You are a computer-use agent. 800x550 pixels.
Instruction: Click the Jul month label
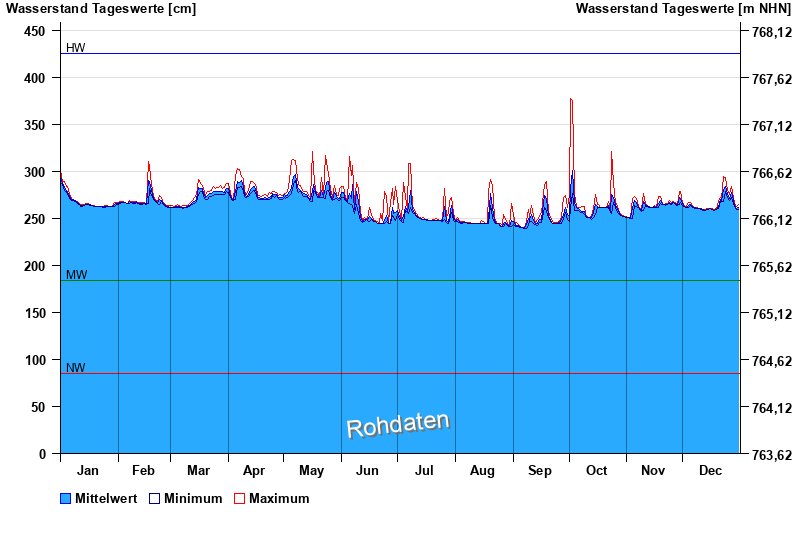pos(424,470)
